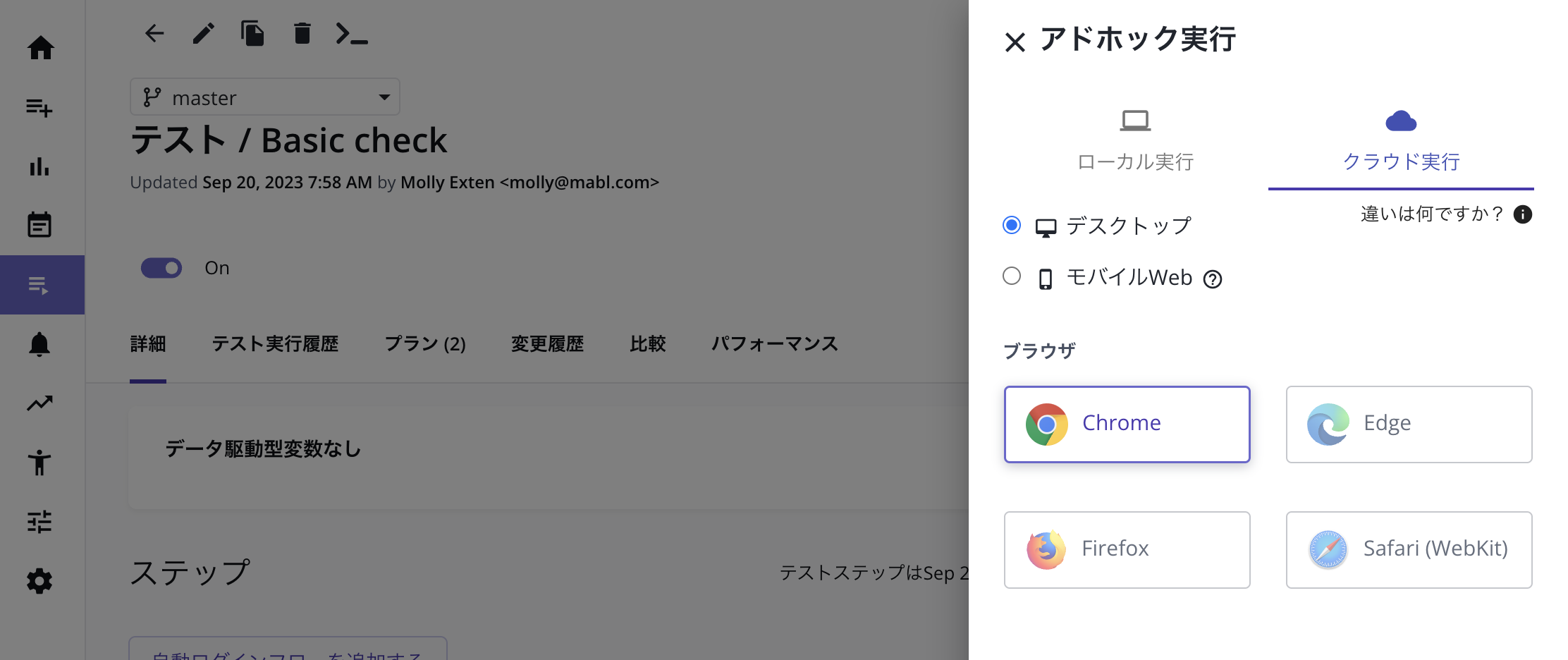Choose the Chrome browser option
1568x660 pixels.
(1127, 424)
